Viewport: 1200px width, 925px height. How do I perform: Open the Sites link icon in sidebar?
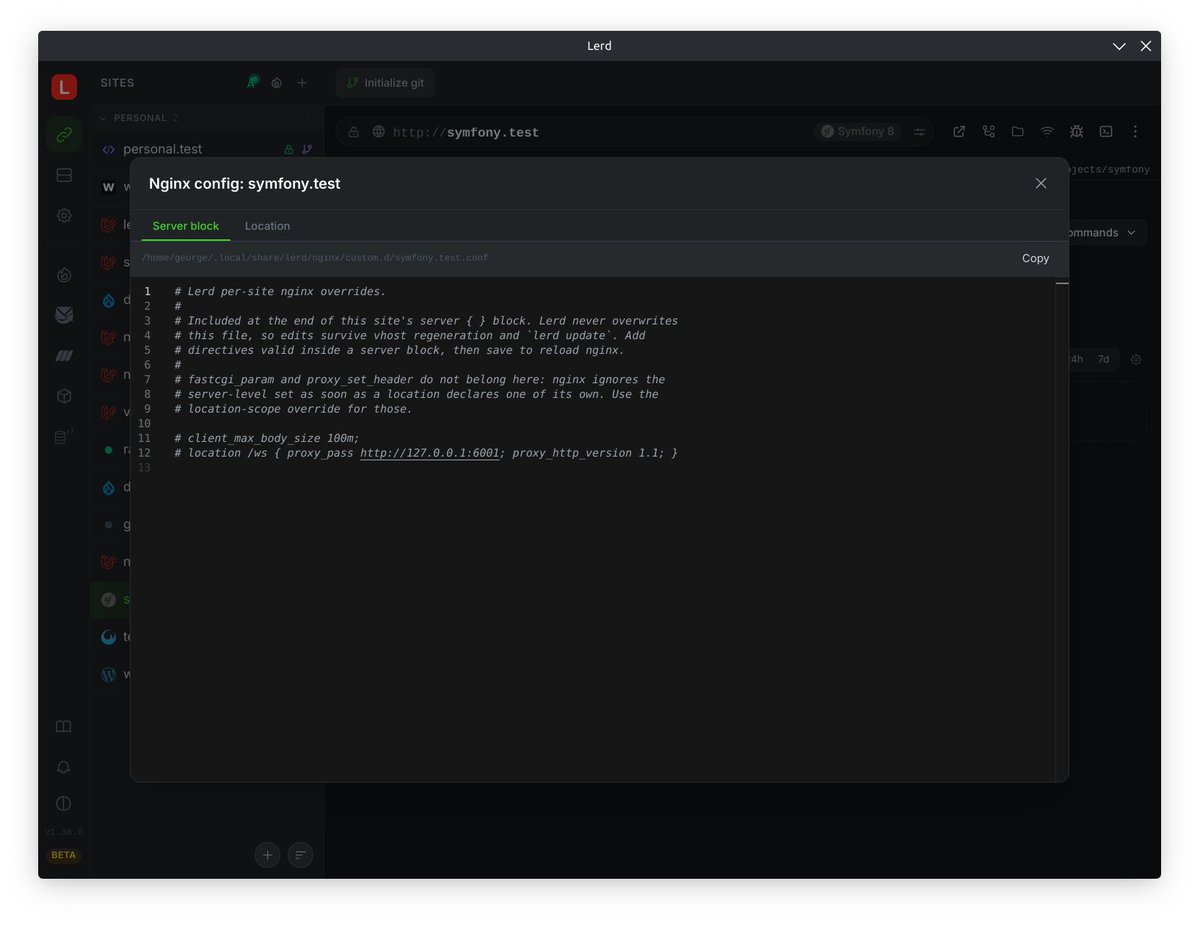tap(64, 134)
